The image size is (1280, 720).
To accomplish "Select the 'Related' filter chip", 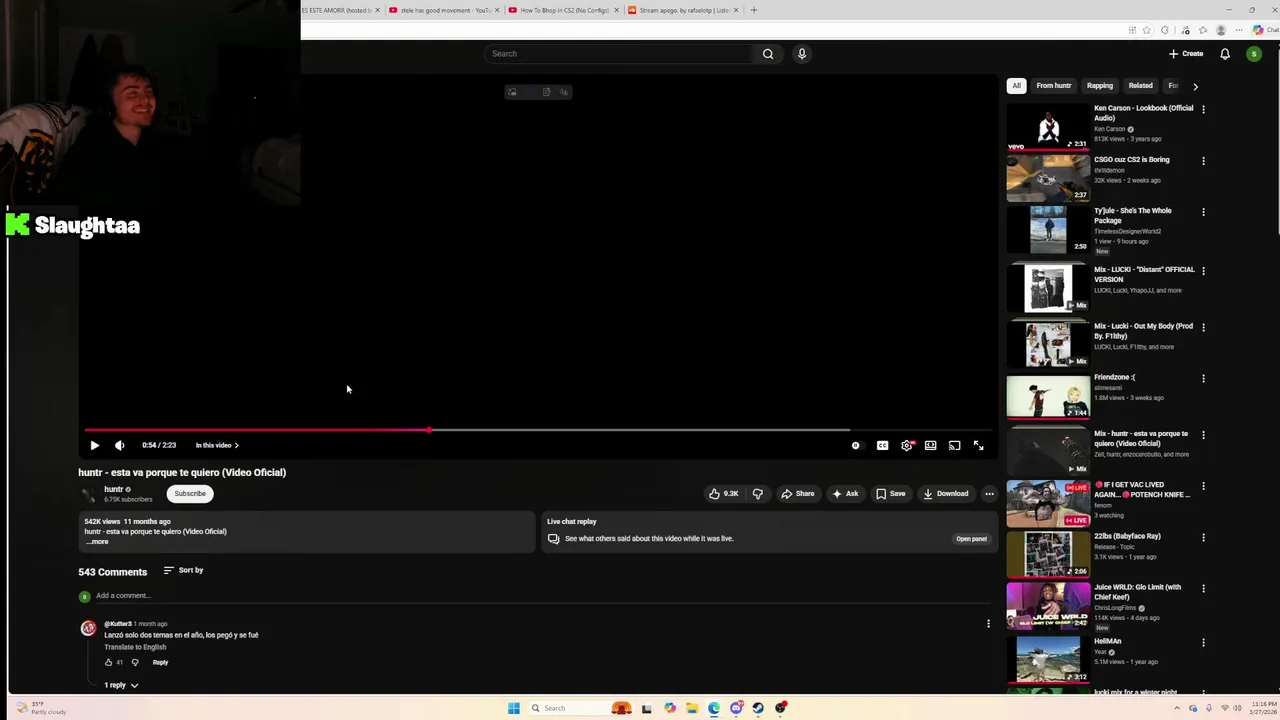I will (x=1140, y=86).
